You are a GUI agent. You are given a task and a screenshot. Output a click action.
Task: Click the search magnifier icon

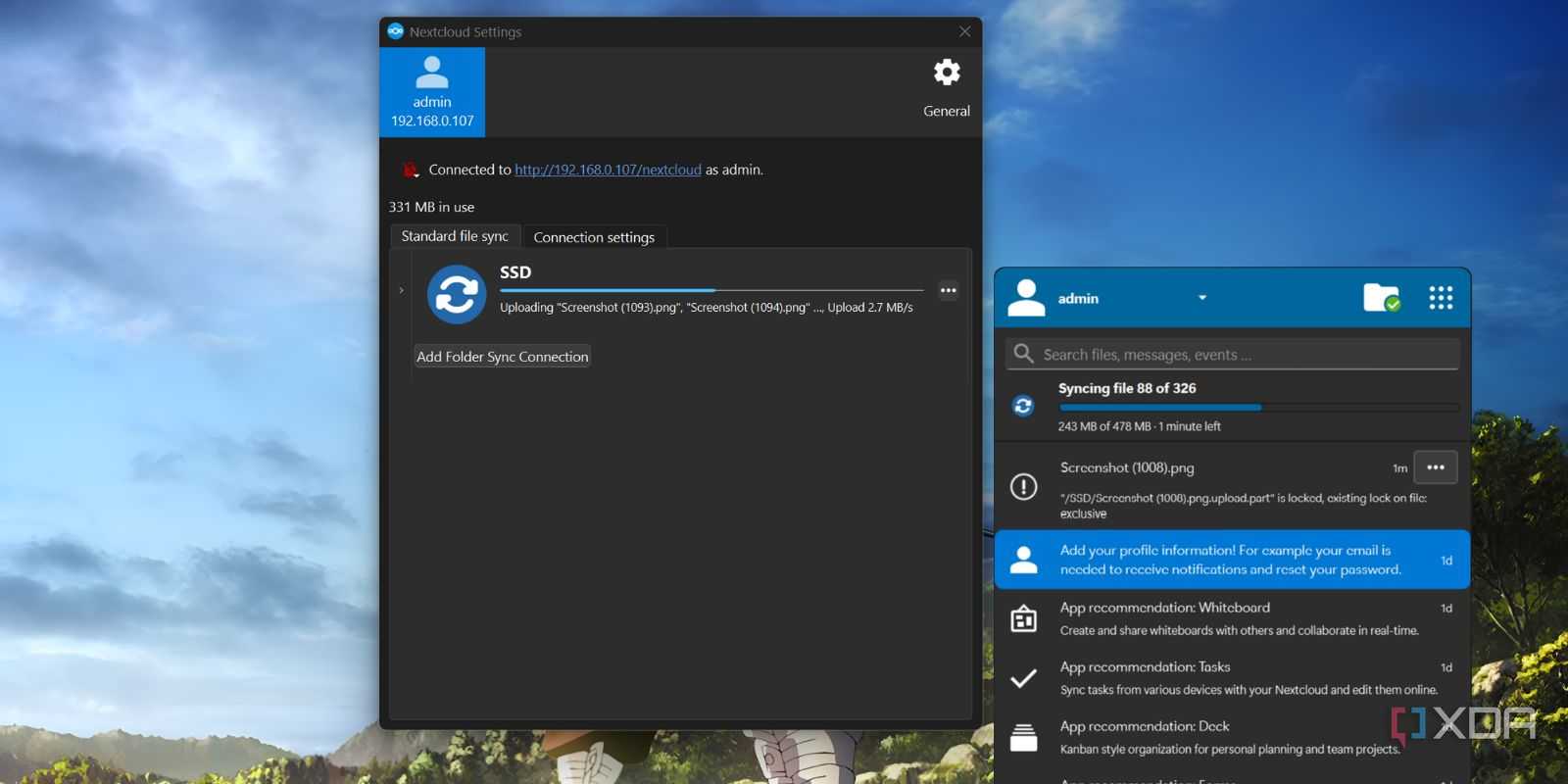tap(1023, 354)
